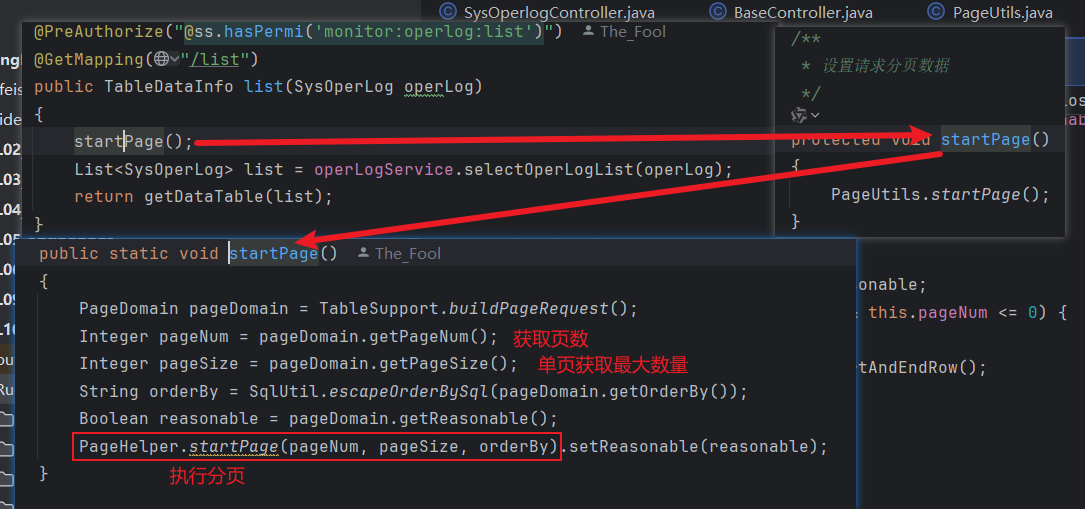Screen dimensions: 1085x509
Task: Open the dropdown arrow beside the globe icon
Action: (174, 59)
